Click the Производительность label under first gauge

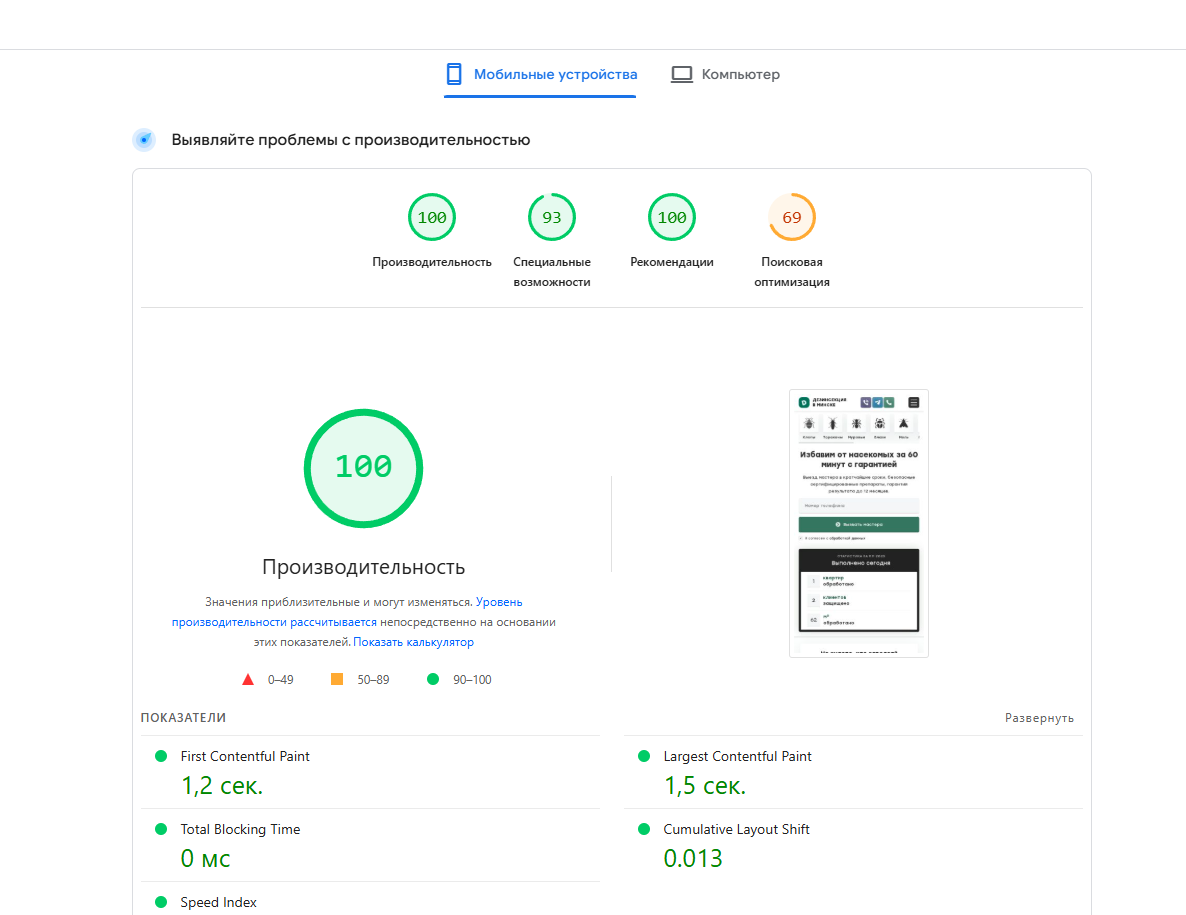tap(432, 262)
